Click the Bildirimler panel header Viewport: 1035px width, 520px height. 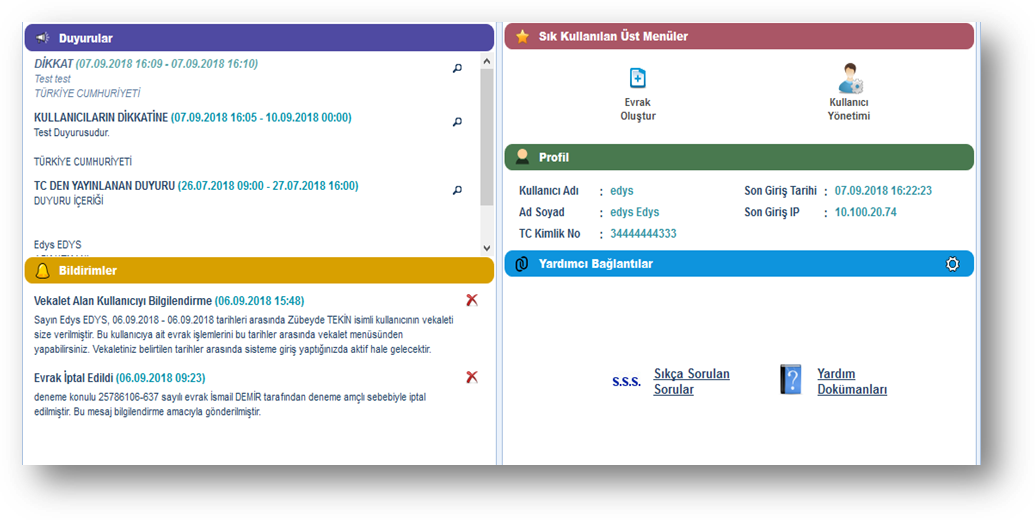tap(259, 270)
